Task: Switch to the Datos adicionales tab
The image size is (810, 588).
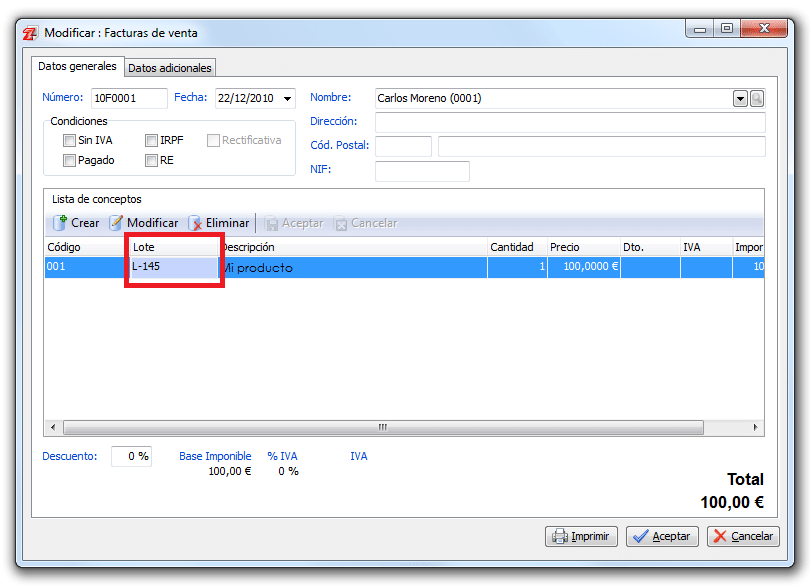Action: pos(169,67)
